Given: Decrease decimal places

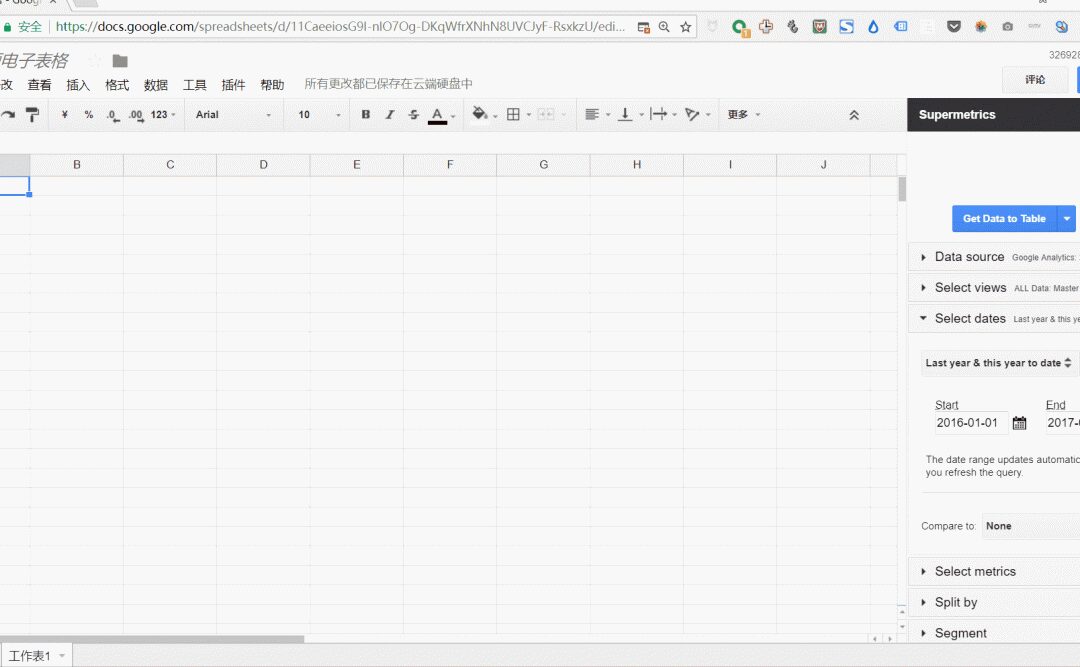Looking at the screenshot, I should 113,115.
